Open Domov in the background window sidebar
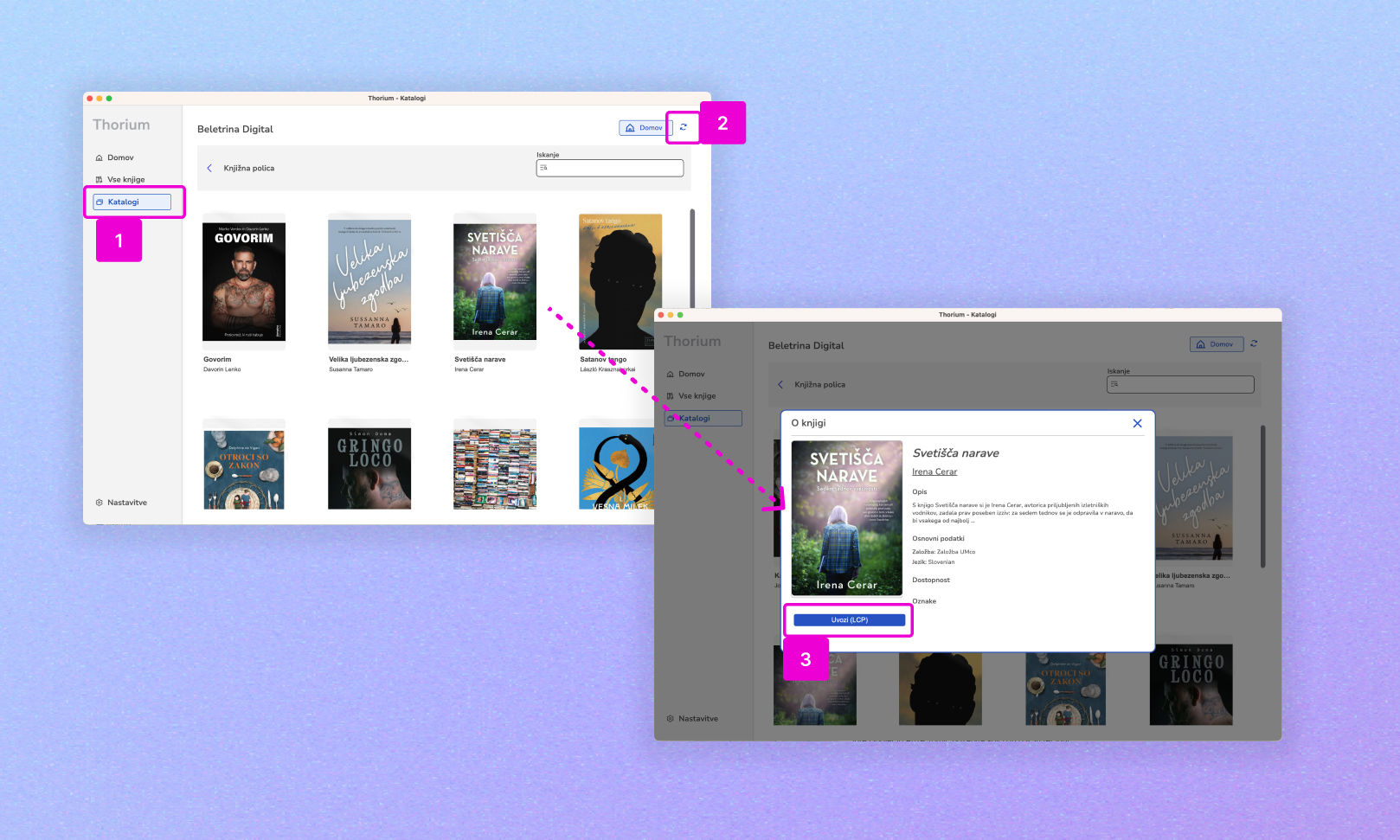The height and width of the screenshot is (840, 1400). [x=115, y=157]
